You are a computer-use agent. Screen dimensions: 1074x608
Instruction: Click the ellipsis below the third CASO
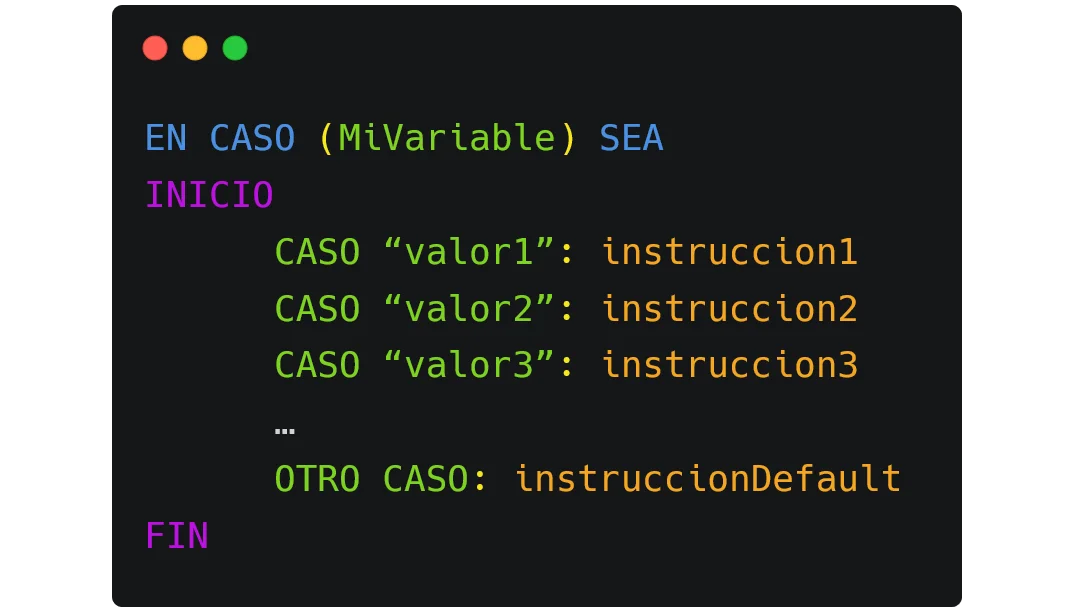[284, 430]
